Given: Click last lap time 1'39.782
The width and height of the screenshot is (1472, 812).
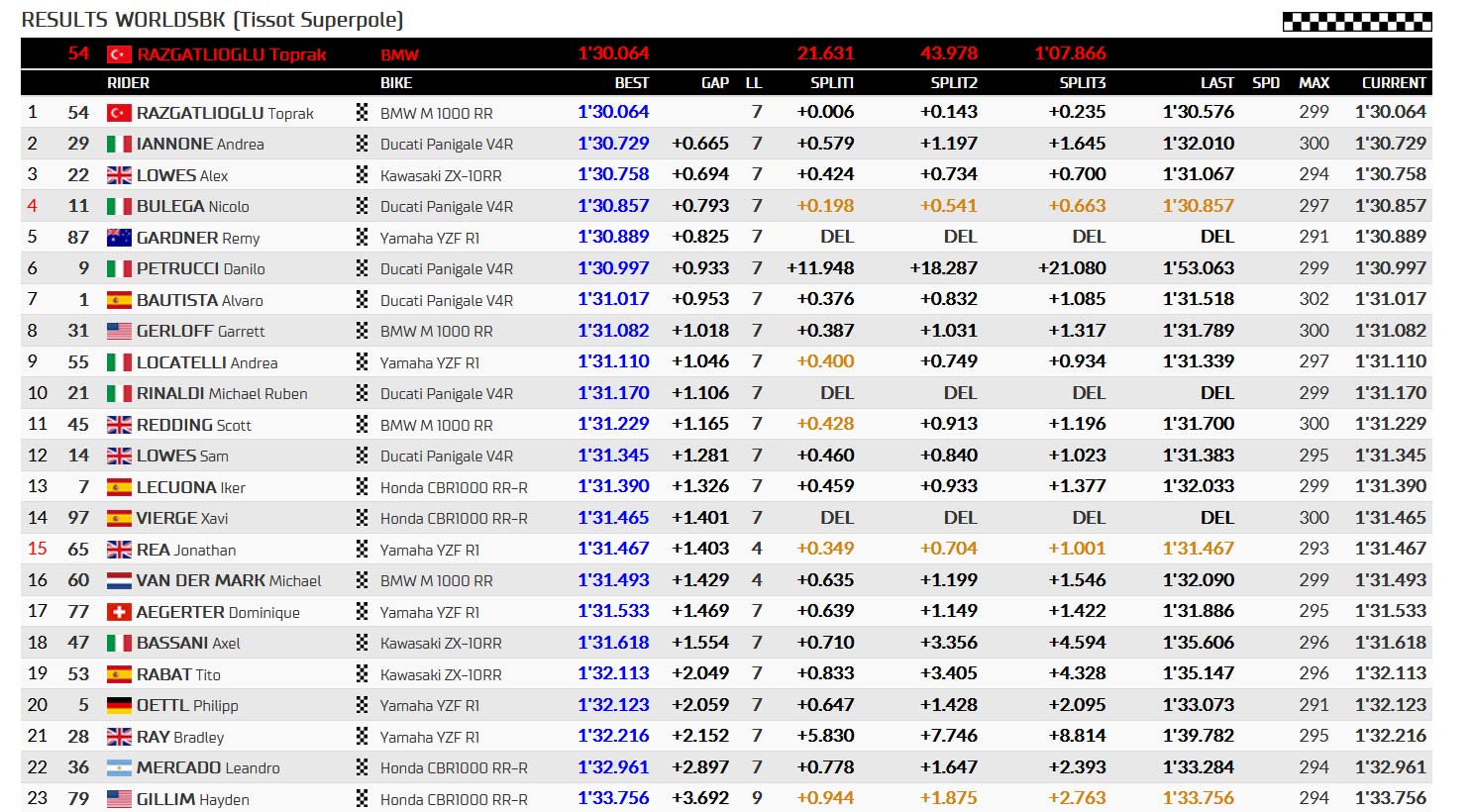Looking at the screenshot, I should pos(1199,736).
